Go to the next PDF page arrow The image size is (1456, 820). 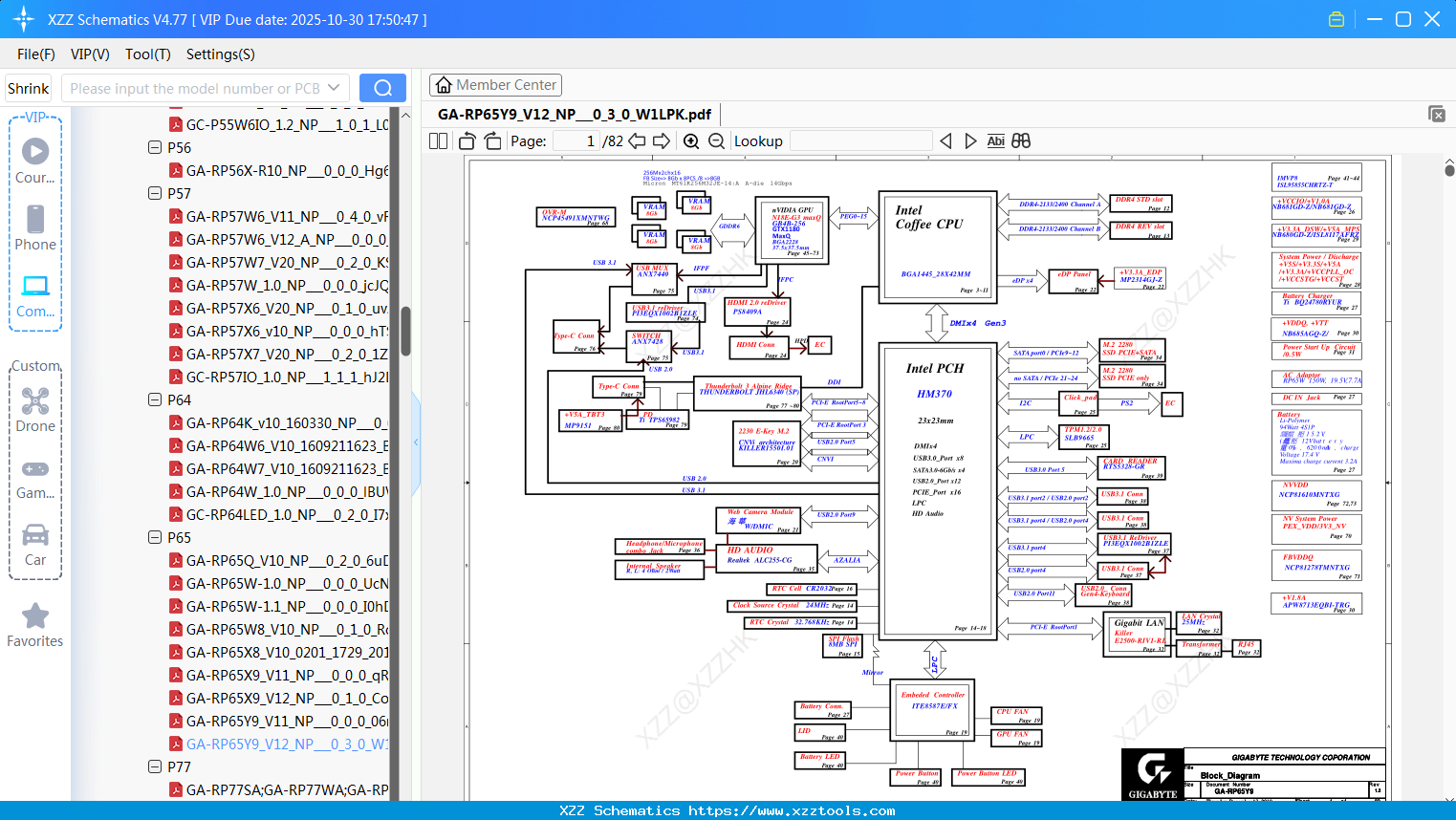pyautogui.click(x=662, y=141)
